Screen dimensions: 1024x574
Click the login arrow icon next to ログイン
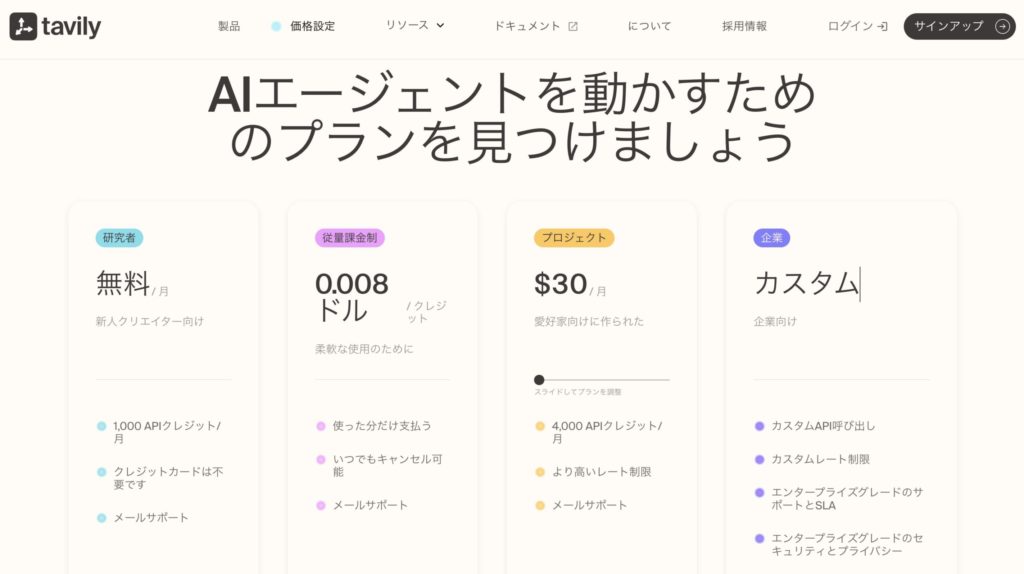coord(882,26)
